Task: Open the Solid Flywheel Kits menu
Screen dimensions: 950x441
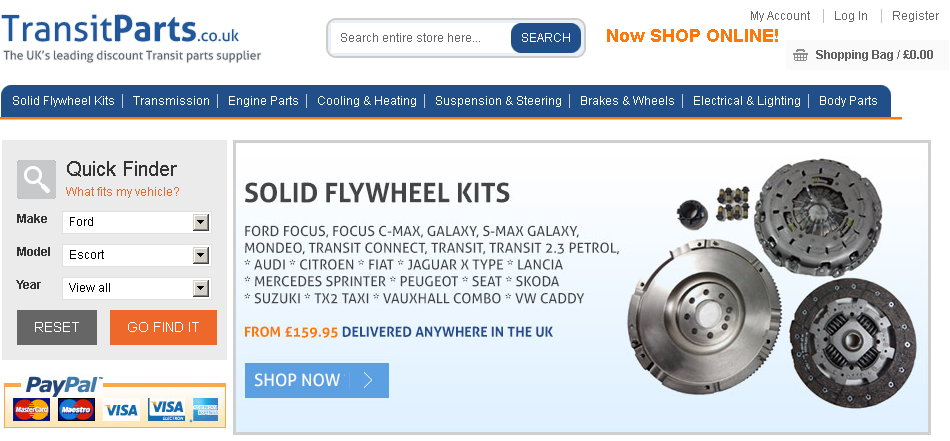Action: click(63, 101)
